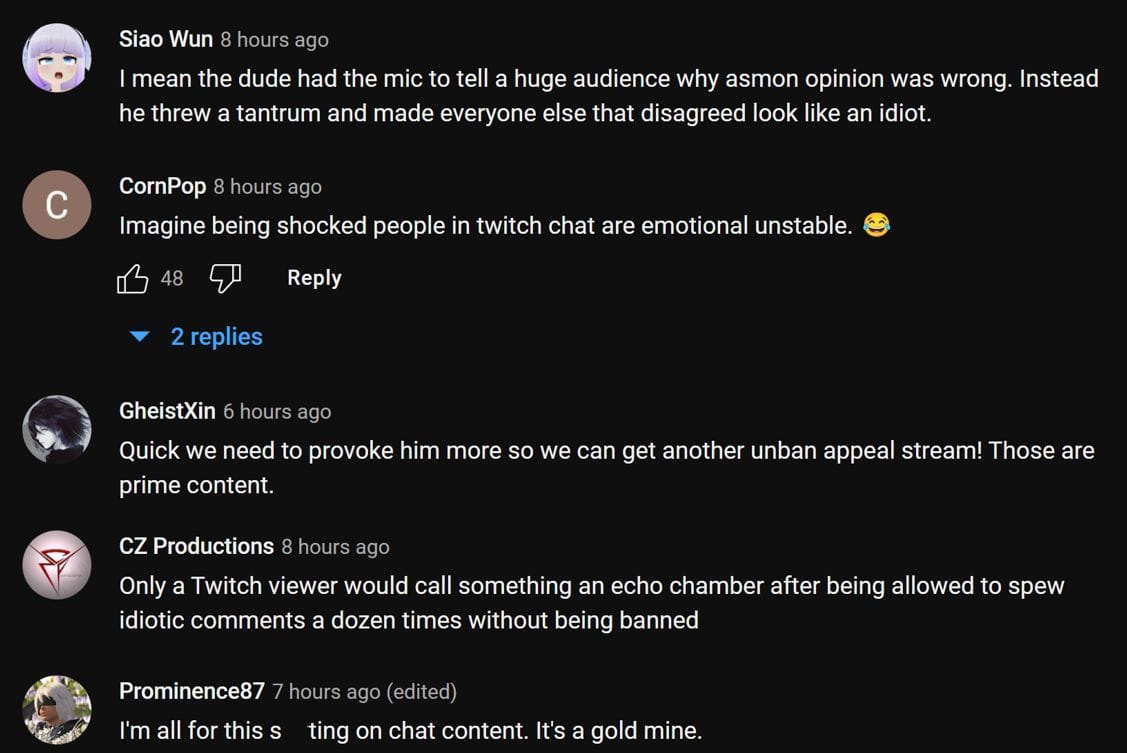Click Siao Wun's anime avatar
Image resolution: width=1127 pixels, height=753 pixels.
coord(57,58)
